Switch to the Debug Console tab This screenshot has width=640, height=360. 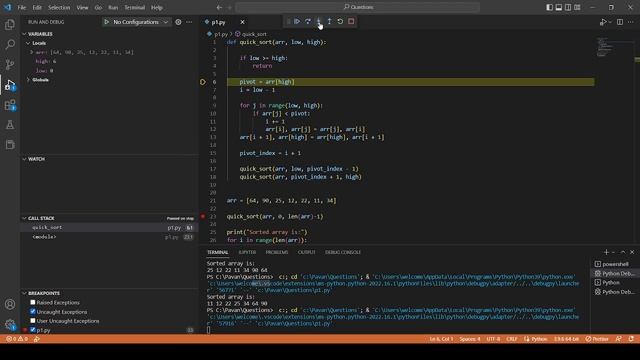pos(342,252)
